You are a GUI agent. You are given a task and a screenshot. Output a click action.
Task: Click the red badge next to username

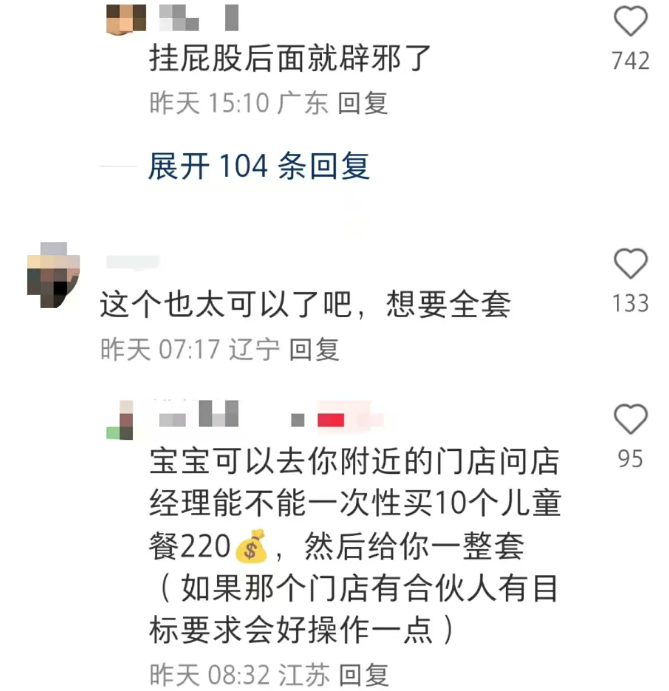click(331, 420)
